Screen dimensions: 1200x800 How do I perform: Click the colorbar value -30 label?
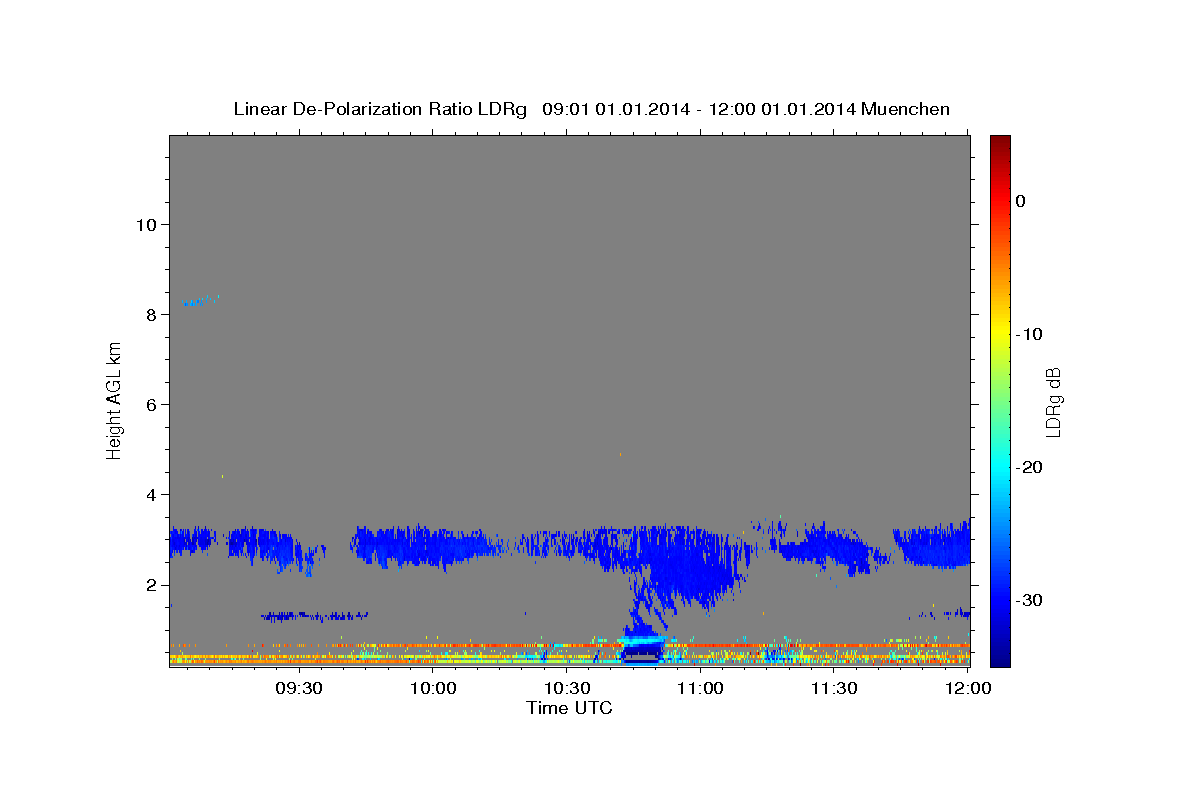1027,600
